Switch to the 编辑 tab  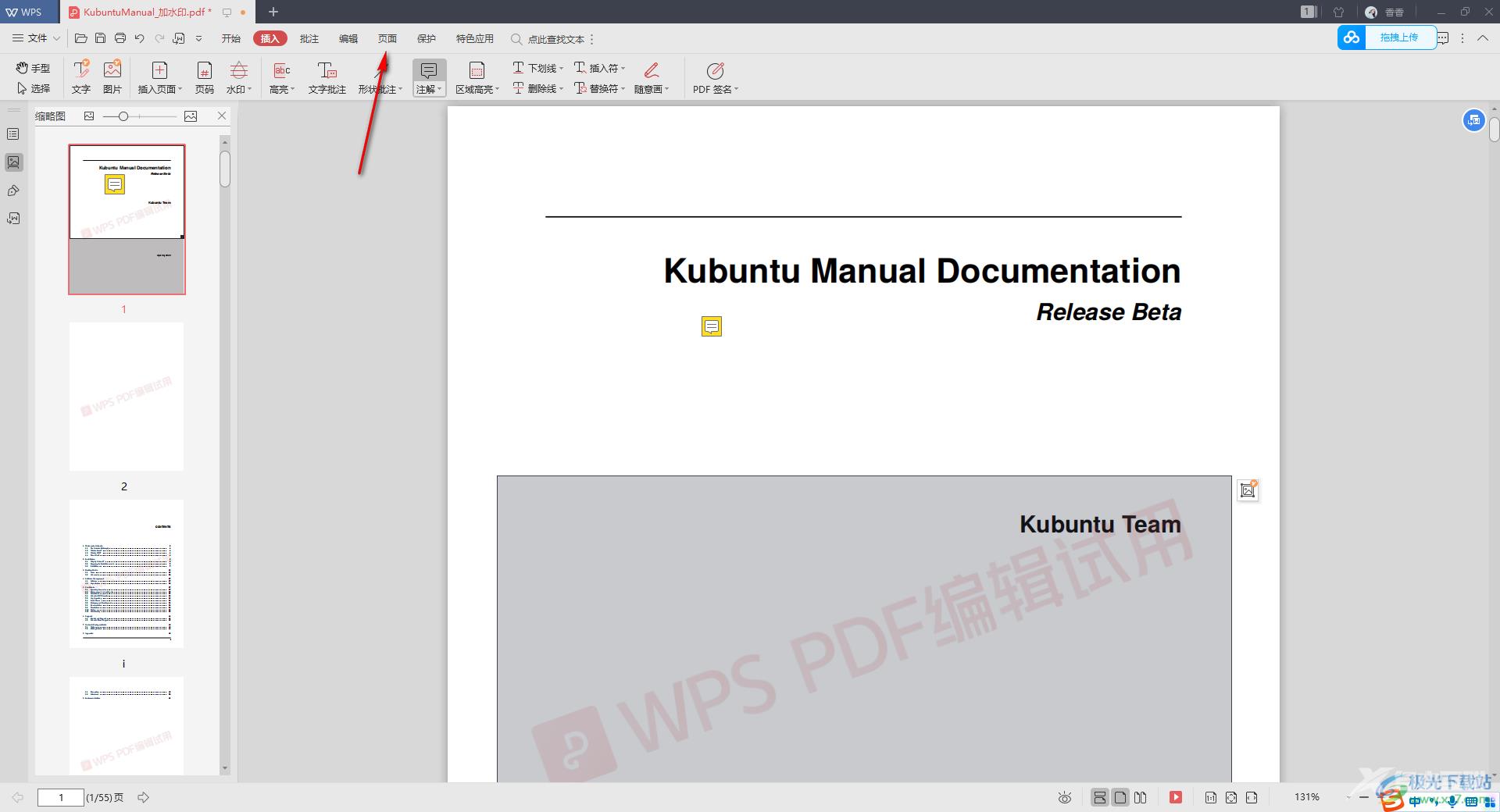pos(348,38)
